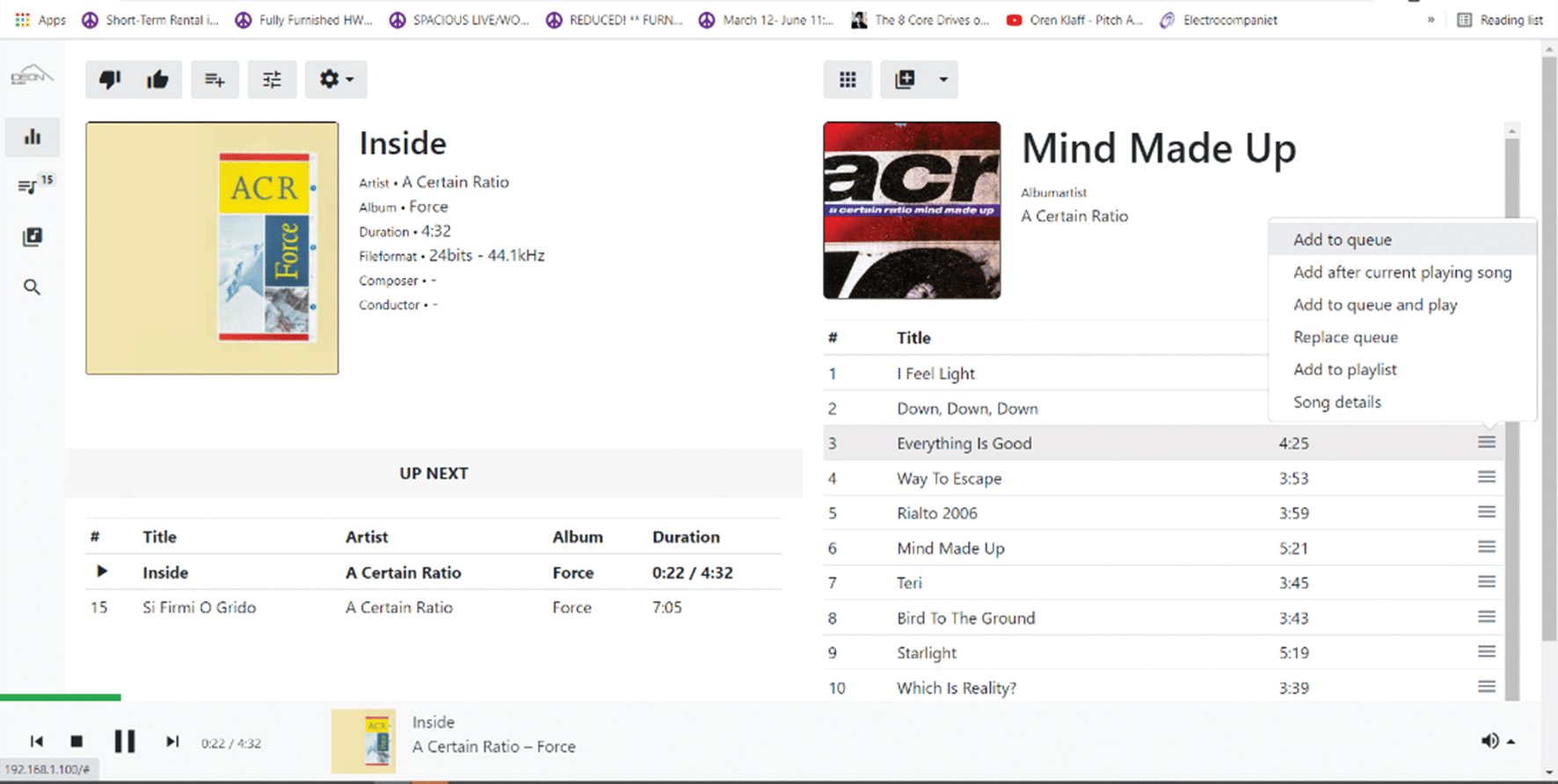The image size is (1558, 784).
Task: Add current song to playlist icon
Action: (215, 80)
